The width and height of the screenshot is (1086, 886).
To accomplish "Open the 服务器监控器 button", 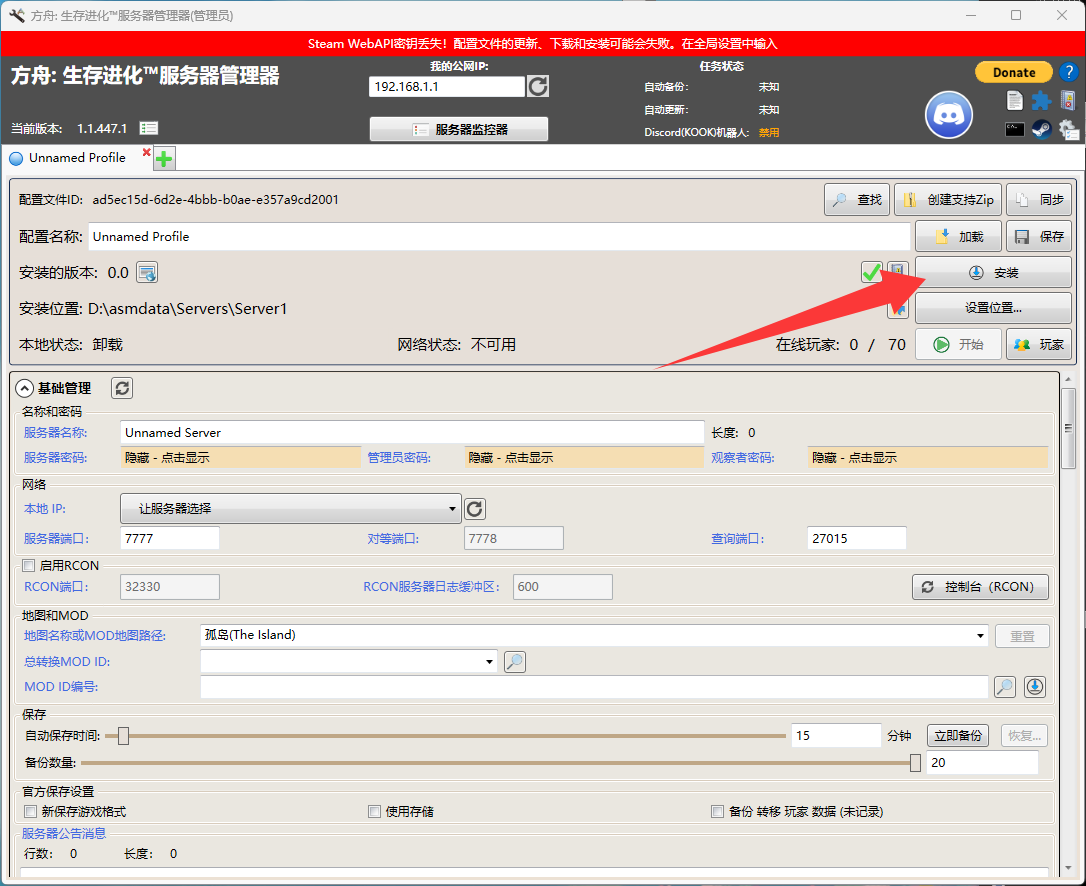I will (459, 129).
